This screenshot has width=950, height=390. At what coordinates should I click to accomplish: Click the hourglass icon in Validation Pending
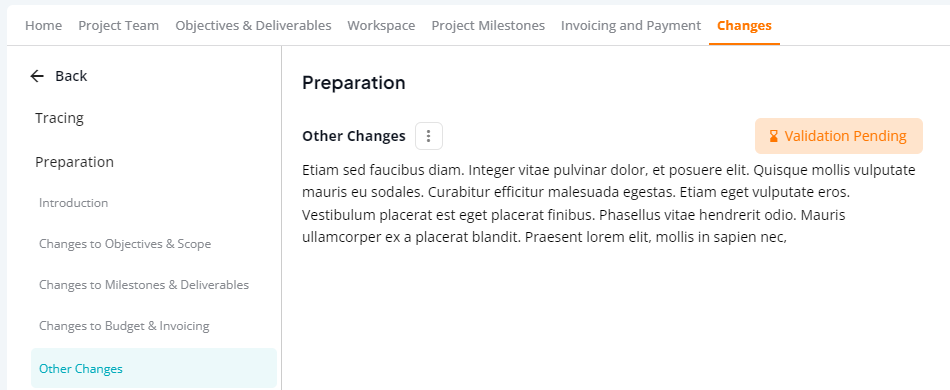(774, 136)
